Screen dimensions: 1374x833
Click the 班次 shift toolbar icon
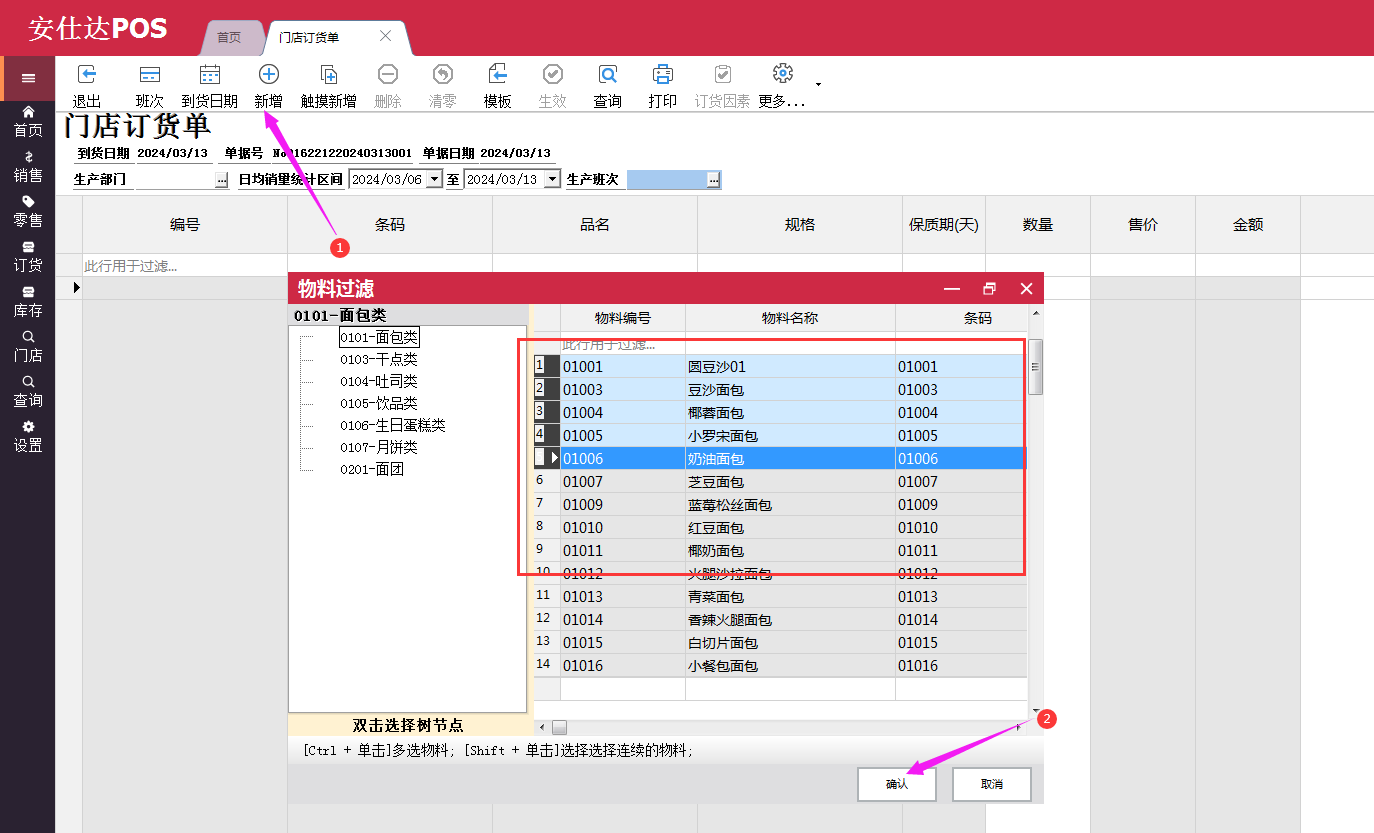click(150, 75)
